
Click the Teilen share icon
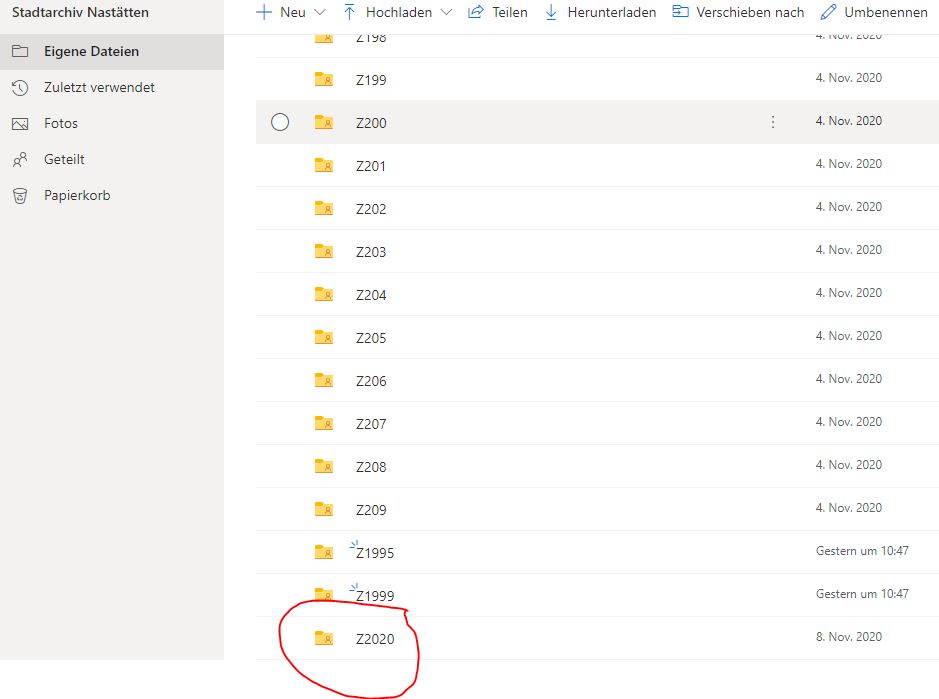point(476,12)
